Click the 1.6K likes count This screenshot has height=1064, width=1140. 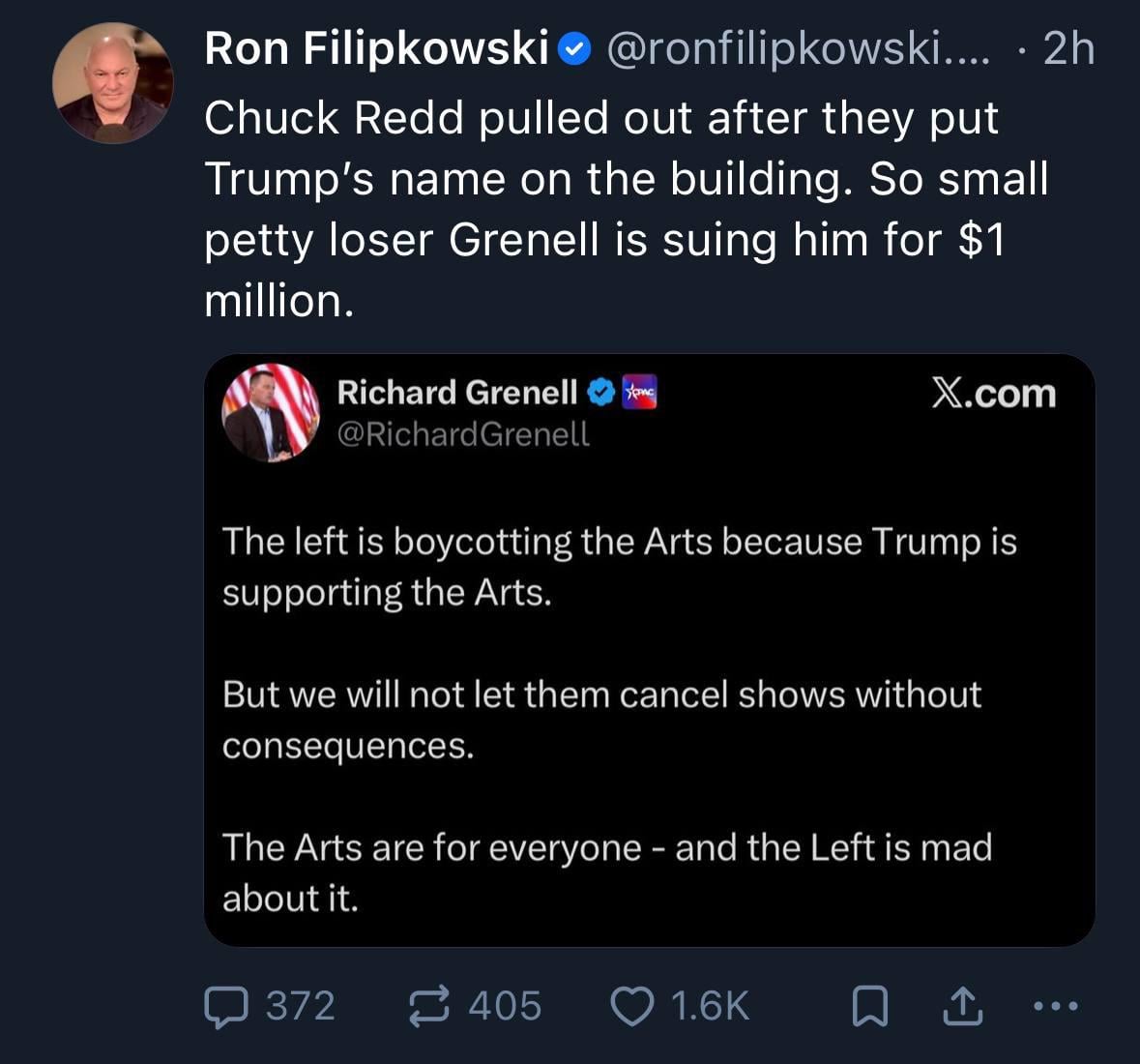(710, 1006)
